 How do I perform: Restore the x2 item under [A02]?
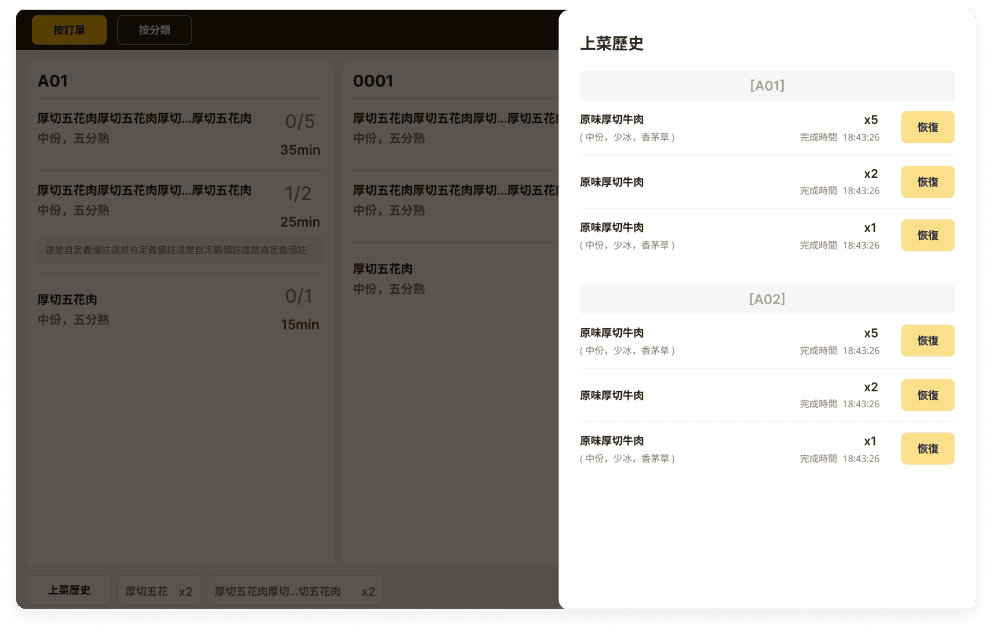coord(927,395)
